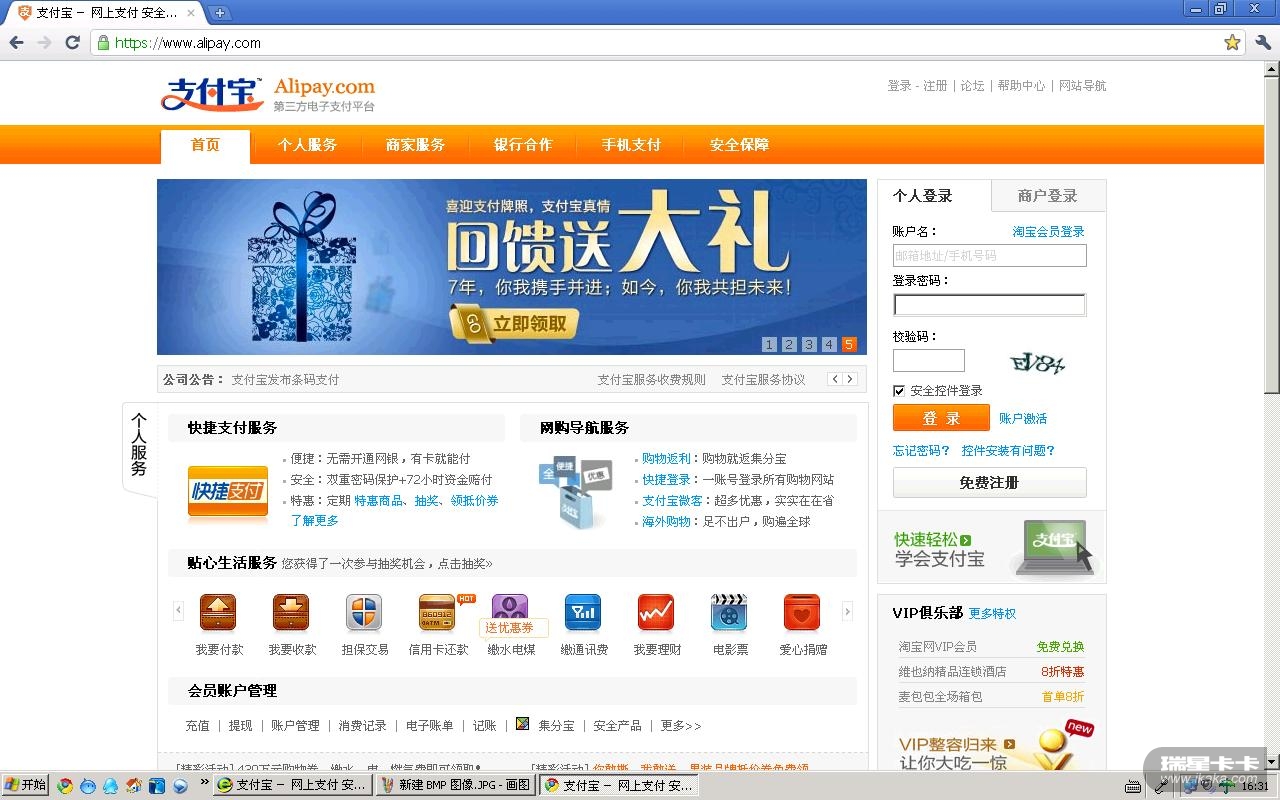The image size is (1280, 800).
Task: Open the Windows 开始 start button
Action: click(x=26, y=785)
